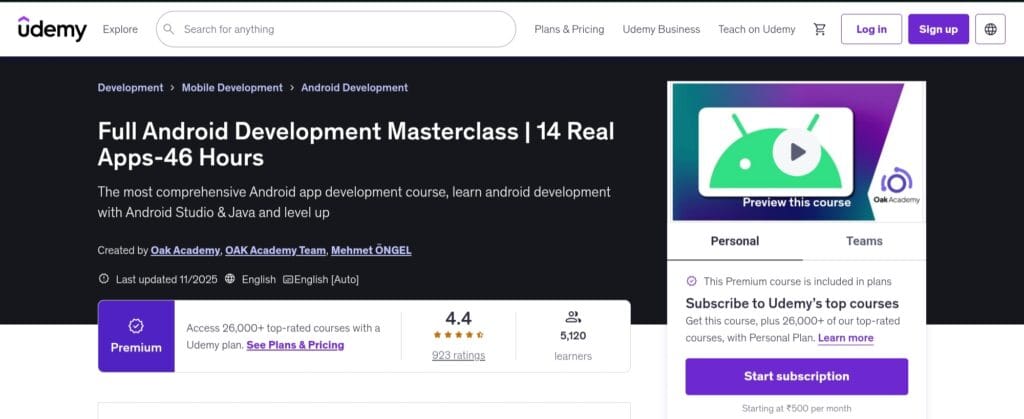The image size is (1024, 419).
Task: Click Last updated 11/2025 text
Action: click(167, 279)
